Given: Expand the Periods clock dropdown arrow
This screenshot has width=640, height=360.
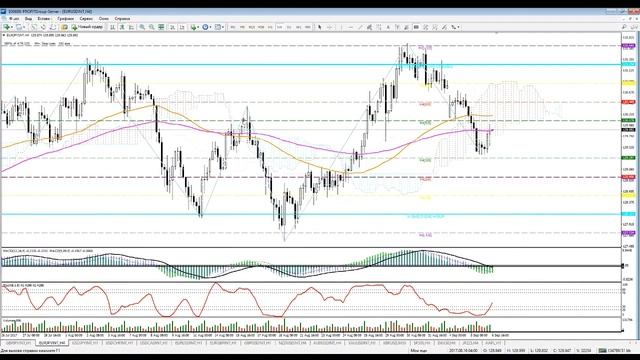Looking at the screenshot, I should (x=210, y=27).
